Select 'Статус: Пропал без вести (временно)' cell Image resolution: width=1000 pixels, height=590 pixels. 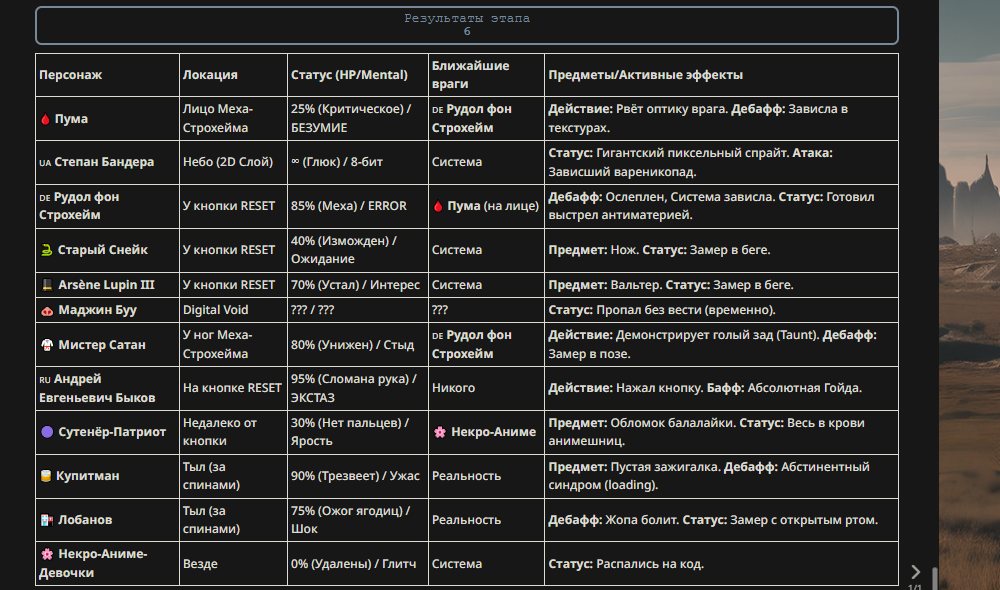click(721, 310)
